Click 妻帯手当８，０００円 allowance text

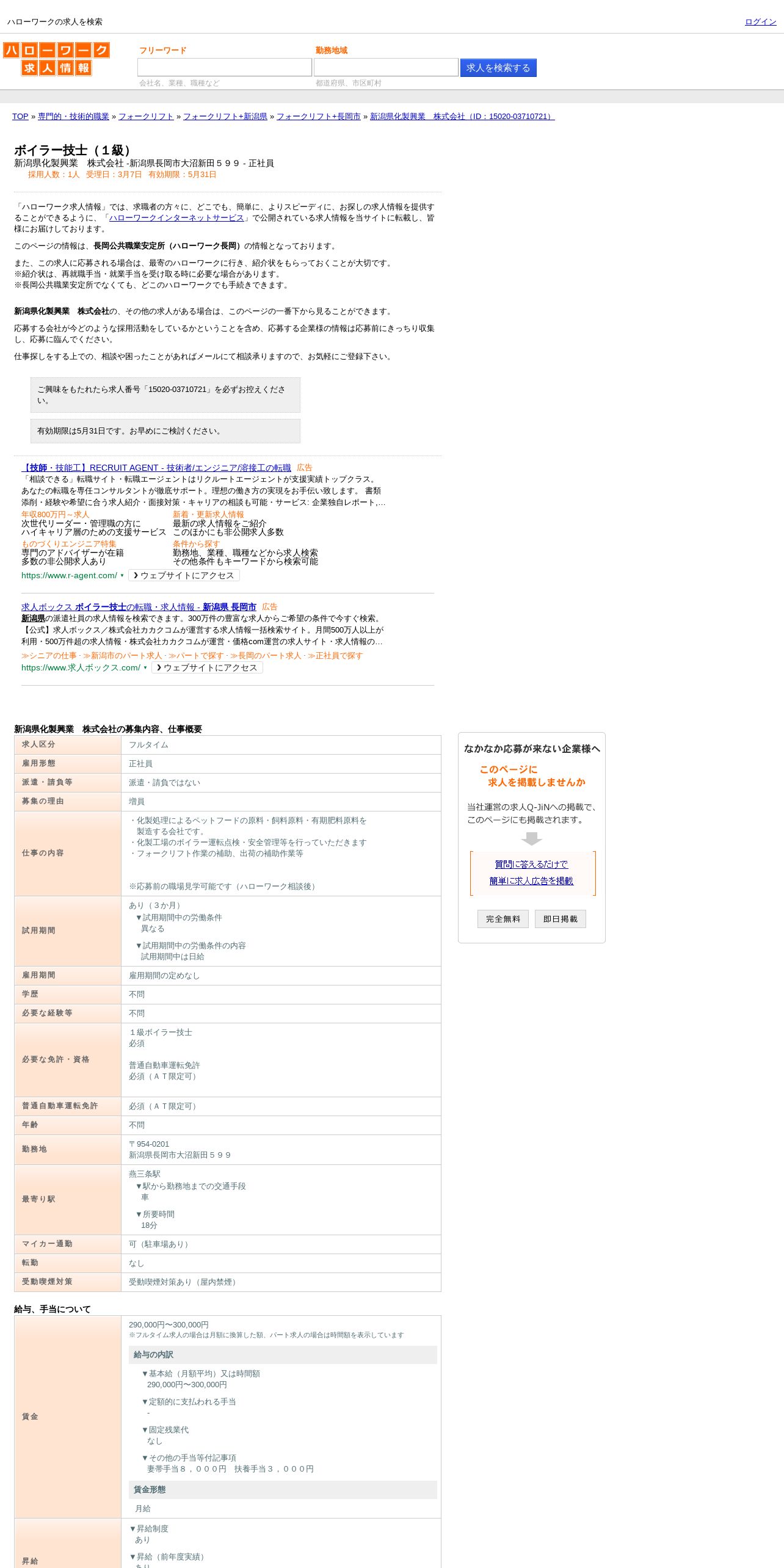coord(187,1469)
